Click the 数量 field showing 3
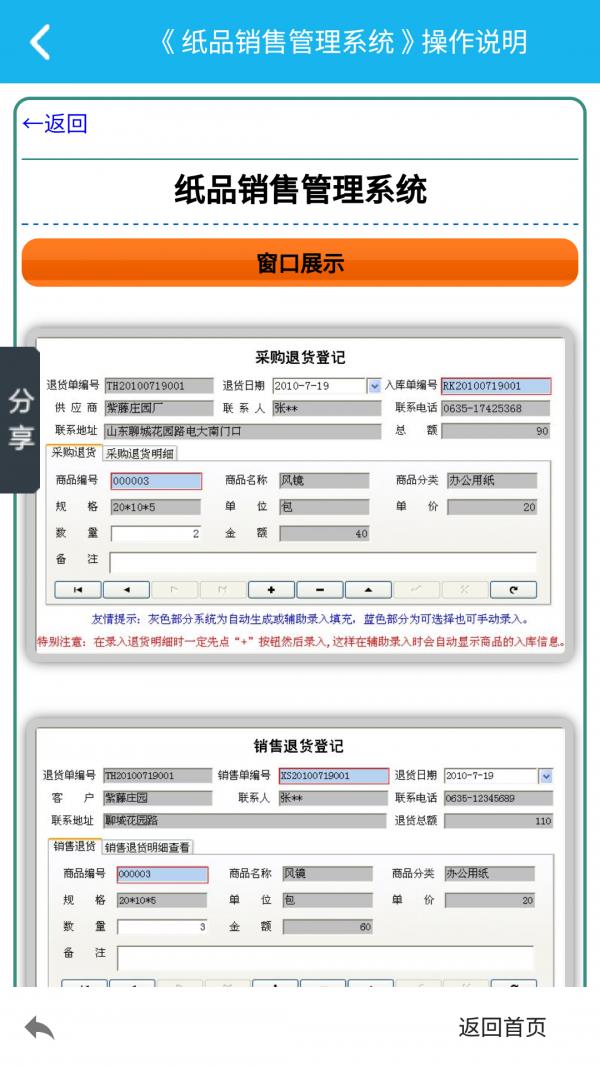This screenshot has width=600, height=1067. click(162, 927)
